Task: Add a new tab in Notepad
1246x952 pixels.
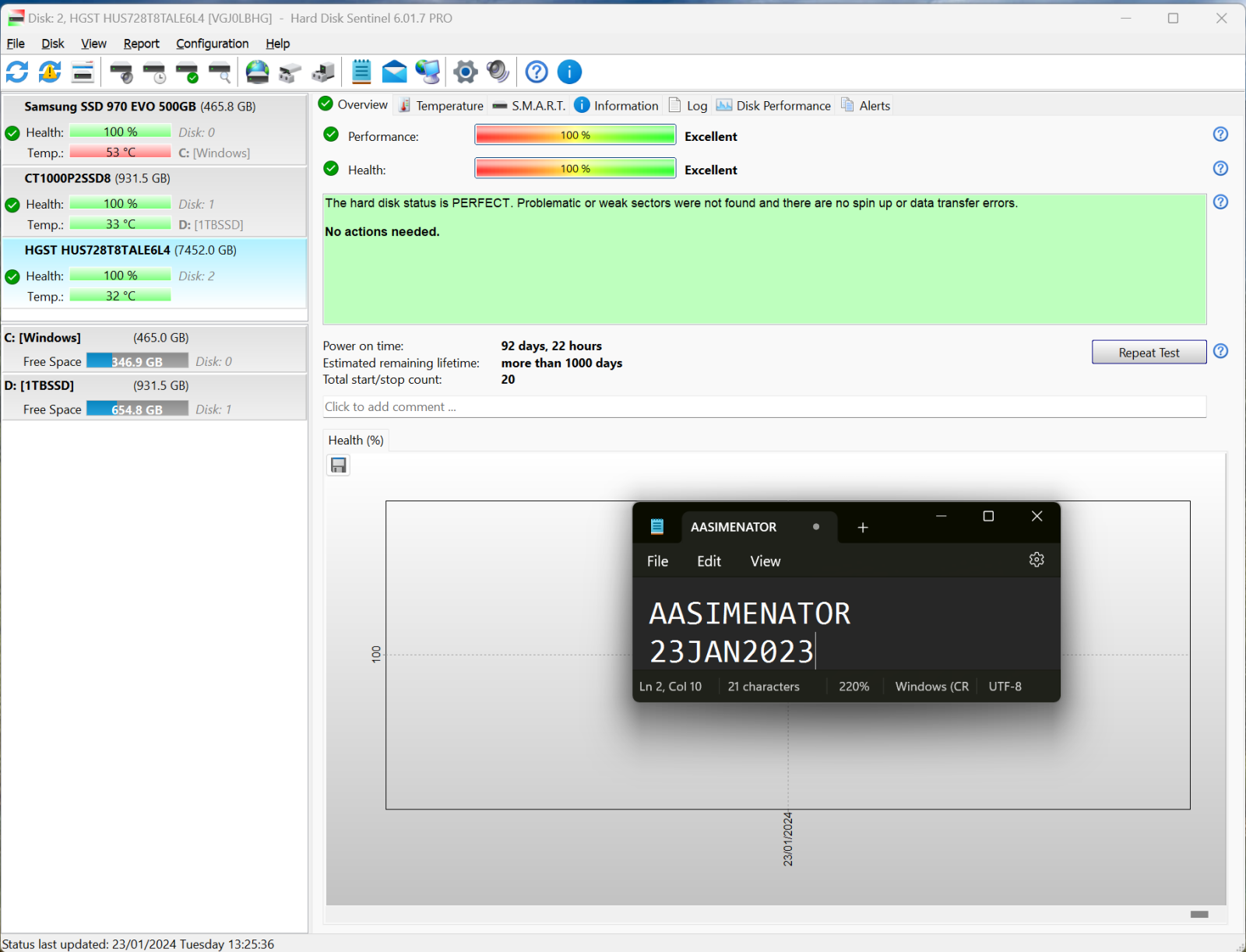Action: click(x=863, y=528)
